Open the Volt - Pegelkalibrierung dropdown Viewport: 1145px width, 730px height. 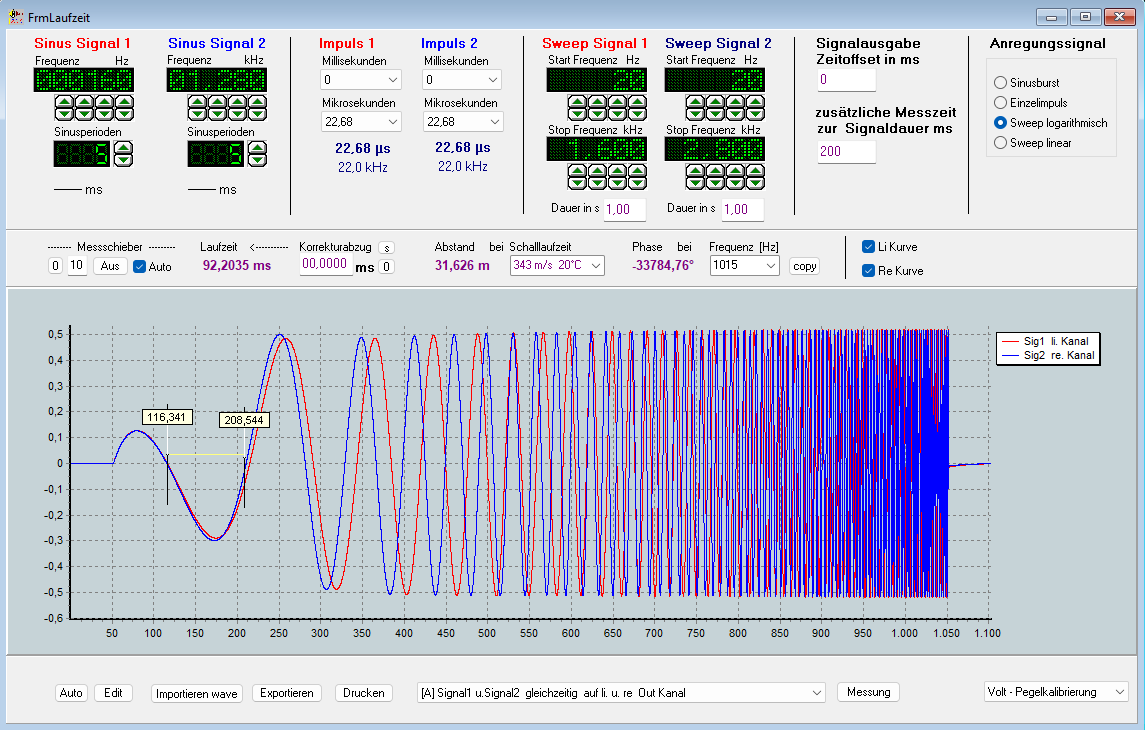click(x=1055, y=692)
